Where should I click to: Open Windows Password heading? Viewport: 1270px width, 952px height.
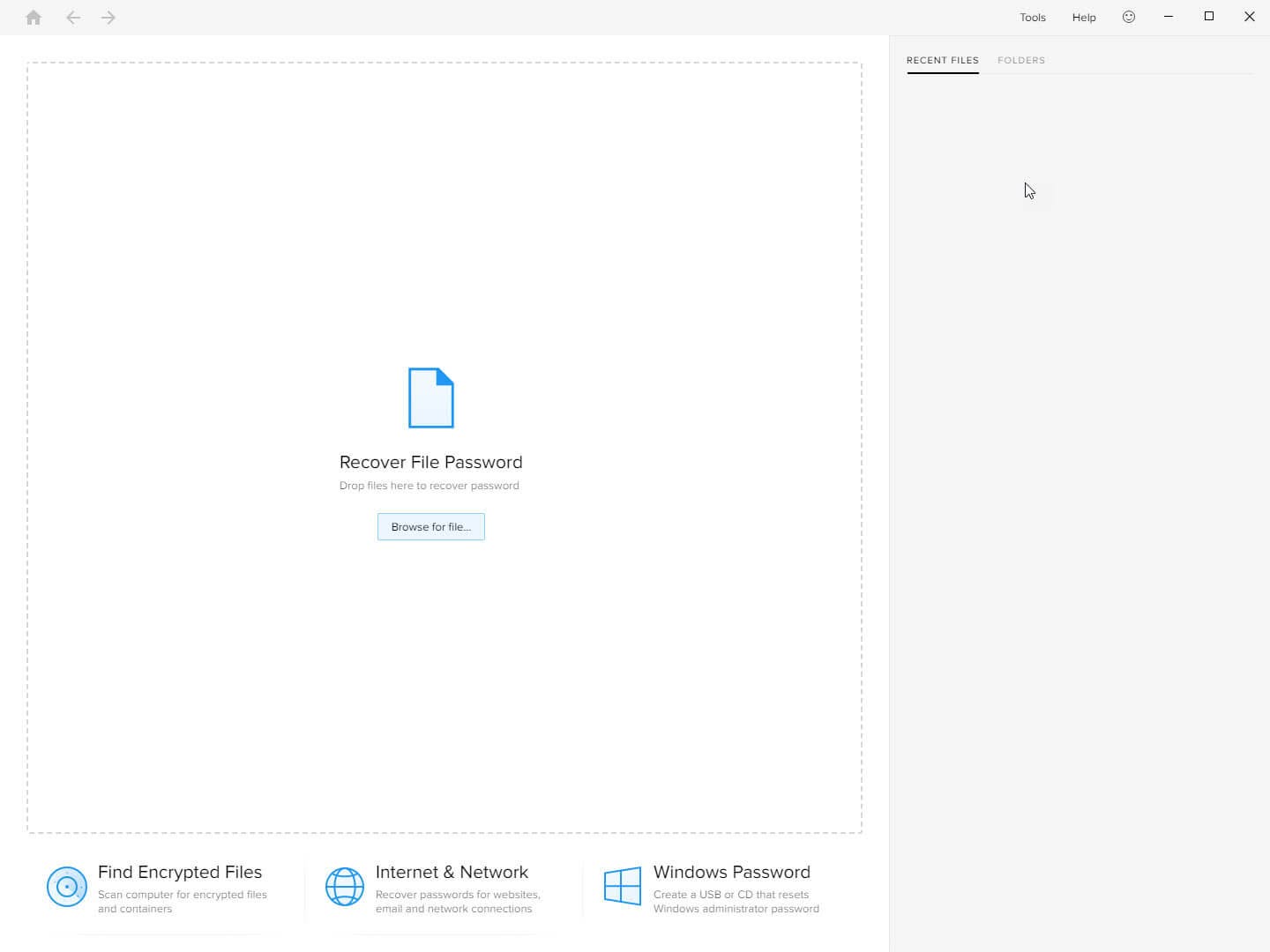click(x=732, y=872)
